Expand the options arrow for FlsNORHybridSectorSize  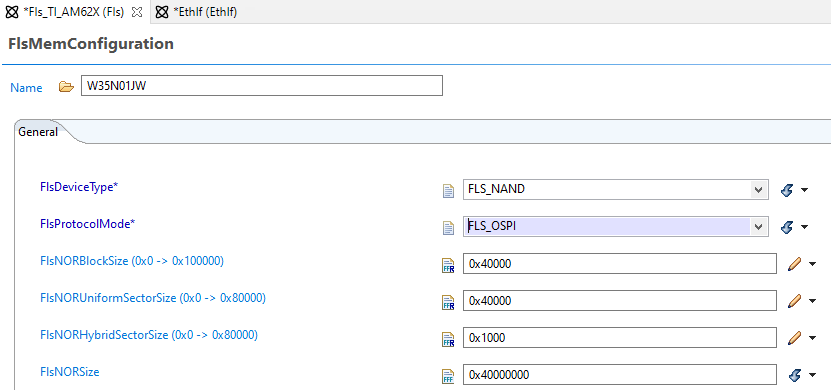point(812,338)
